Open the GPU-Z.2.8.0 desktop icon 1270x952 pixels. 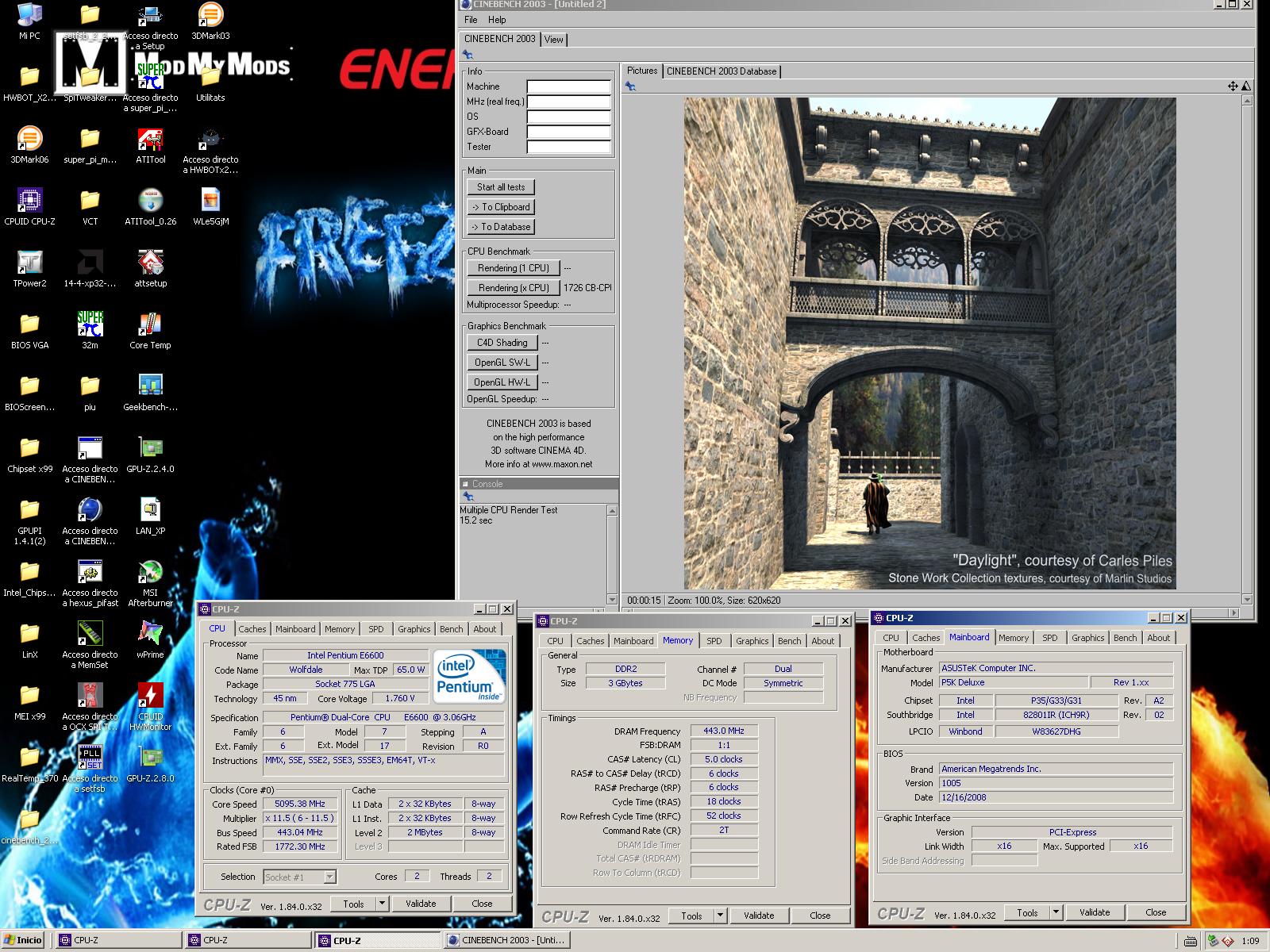[150, 764]
